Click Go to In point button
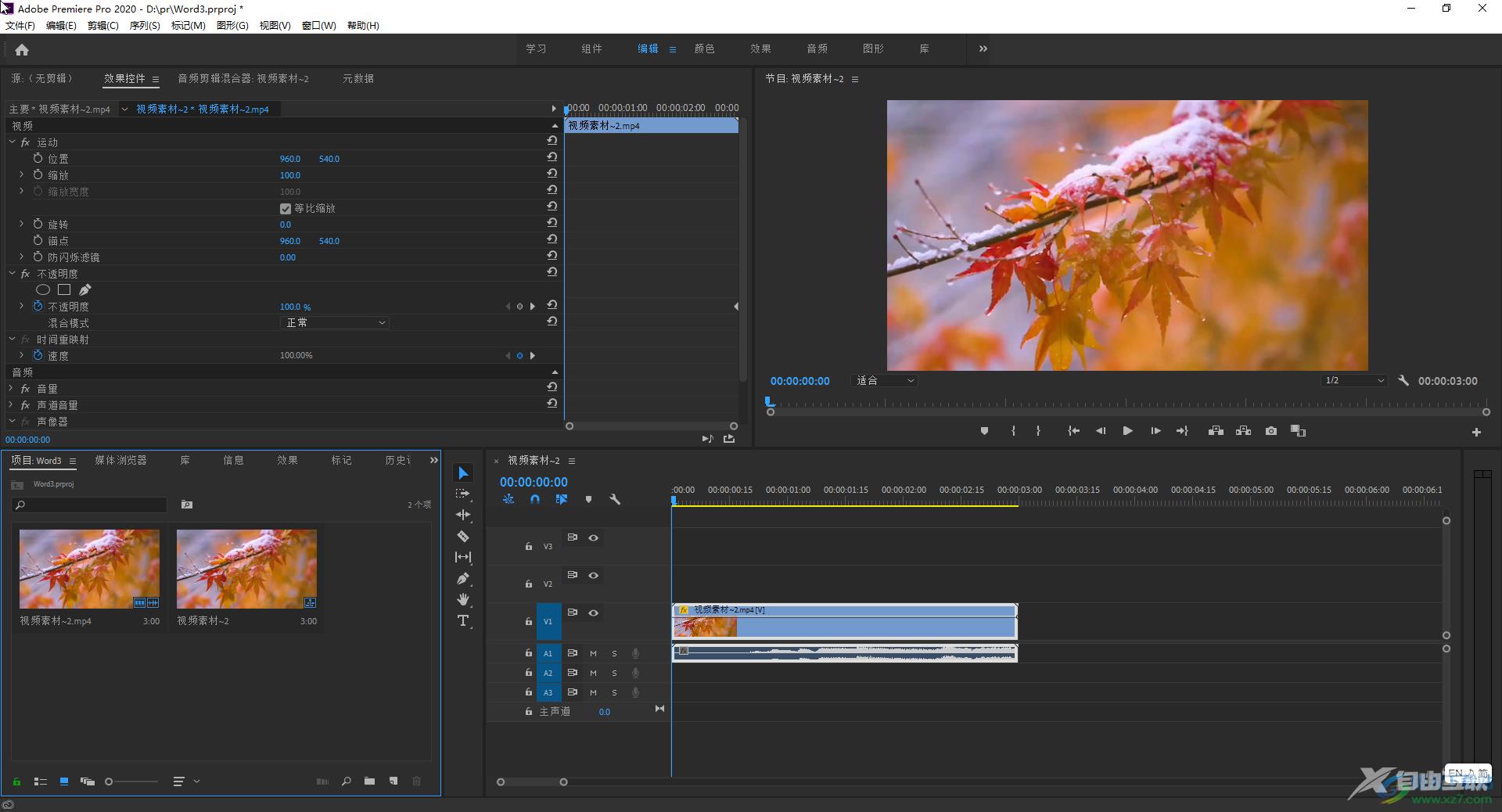The image size is (1502, 812). click(x=1074, y=431)
